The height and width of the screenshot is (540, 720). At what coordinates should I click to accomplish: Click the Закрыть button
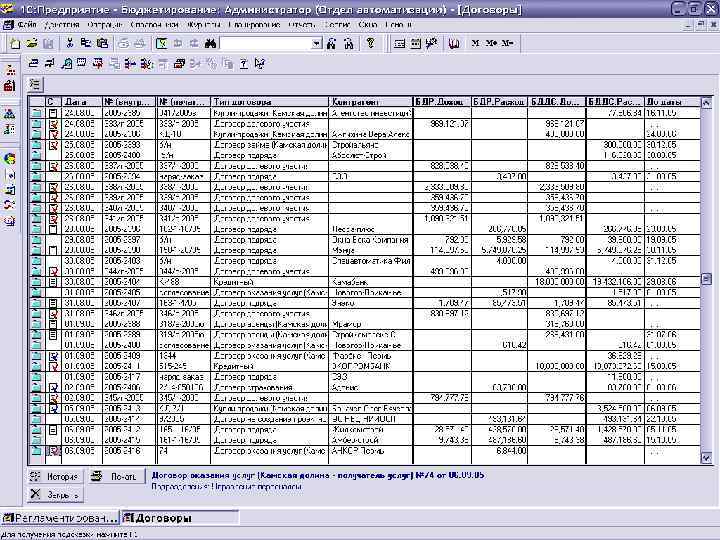[x=55, y=495]
